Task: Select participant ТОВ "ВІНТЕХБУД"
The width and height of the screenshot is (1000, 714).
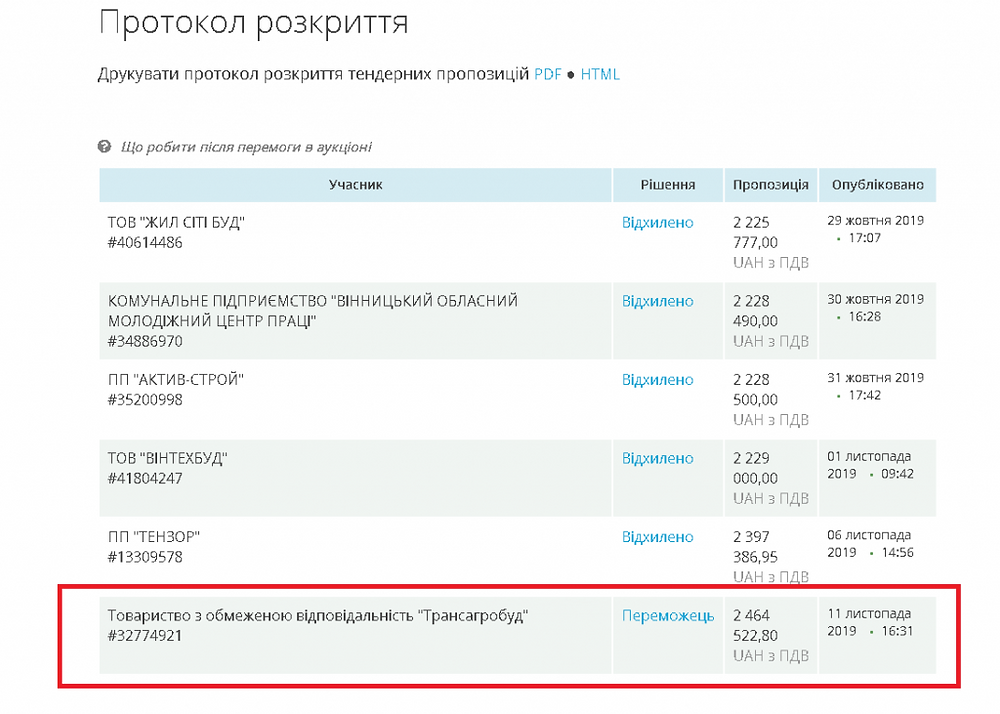Action: tap(167, 458)
